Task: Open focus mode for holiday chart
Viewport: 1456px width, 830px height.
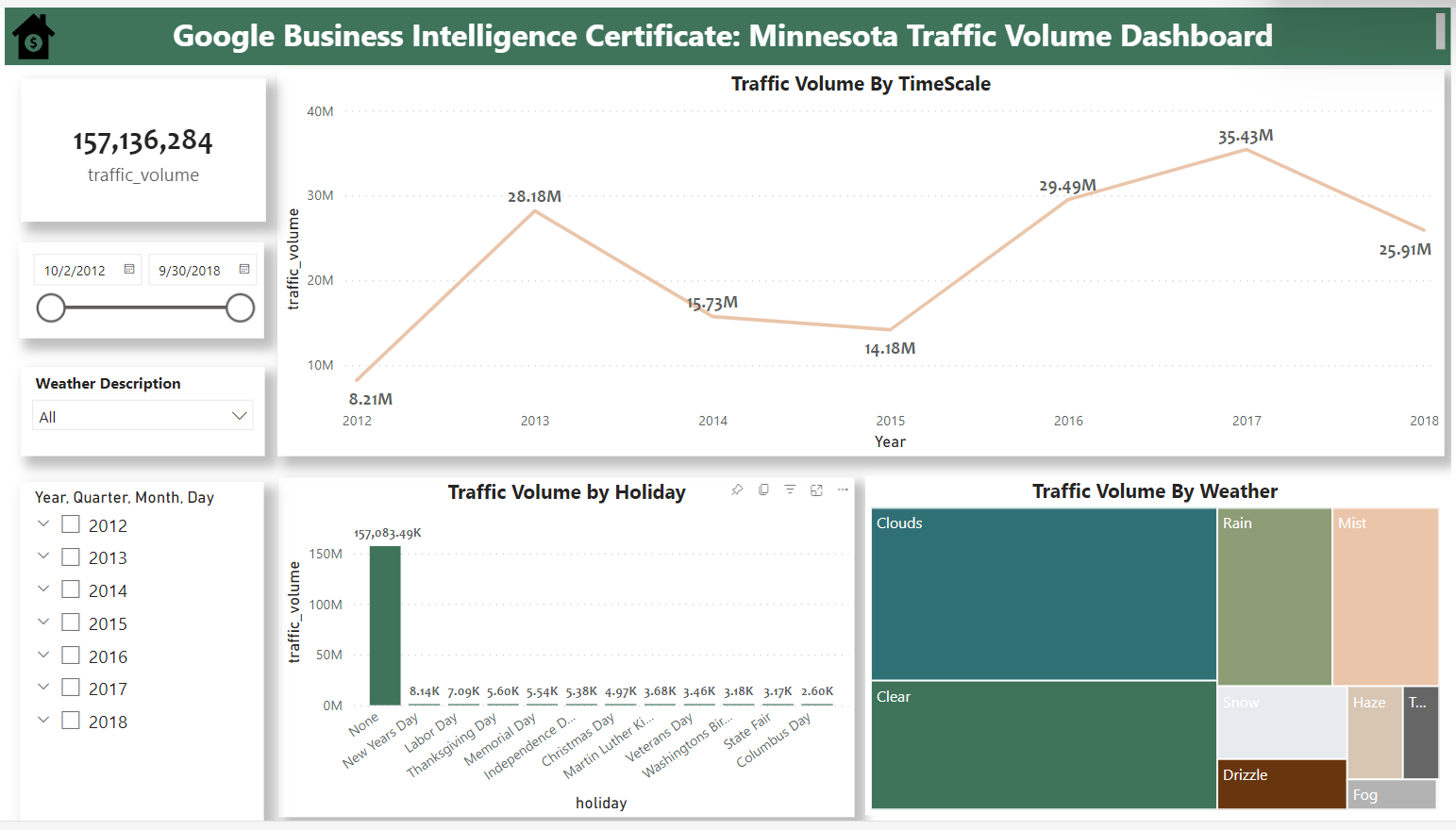Action: (x=816, y=490)
